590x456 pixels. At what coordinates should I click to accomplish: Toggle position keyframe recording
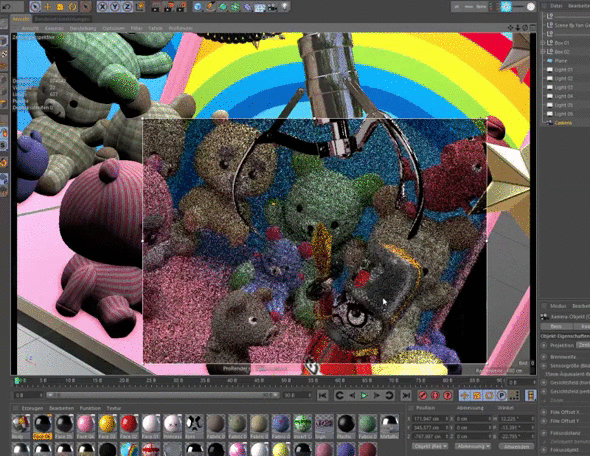tap(465, 395)
